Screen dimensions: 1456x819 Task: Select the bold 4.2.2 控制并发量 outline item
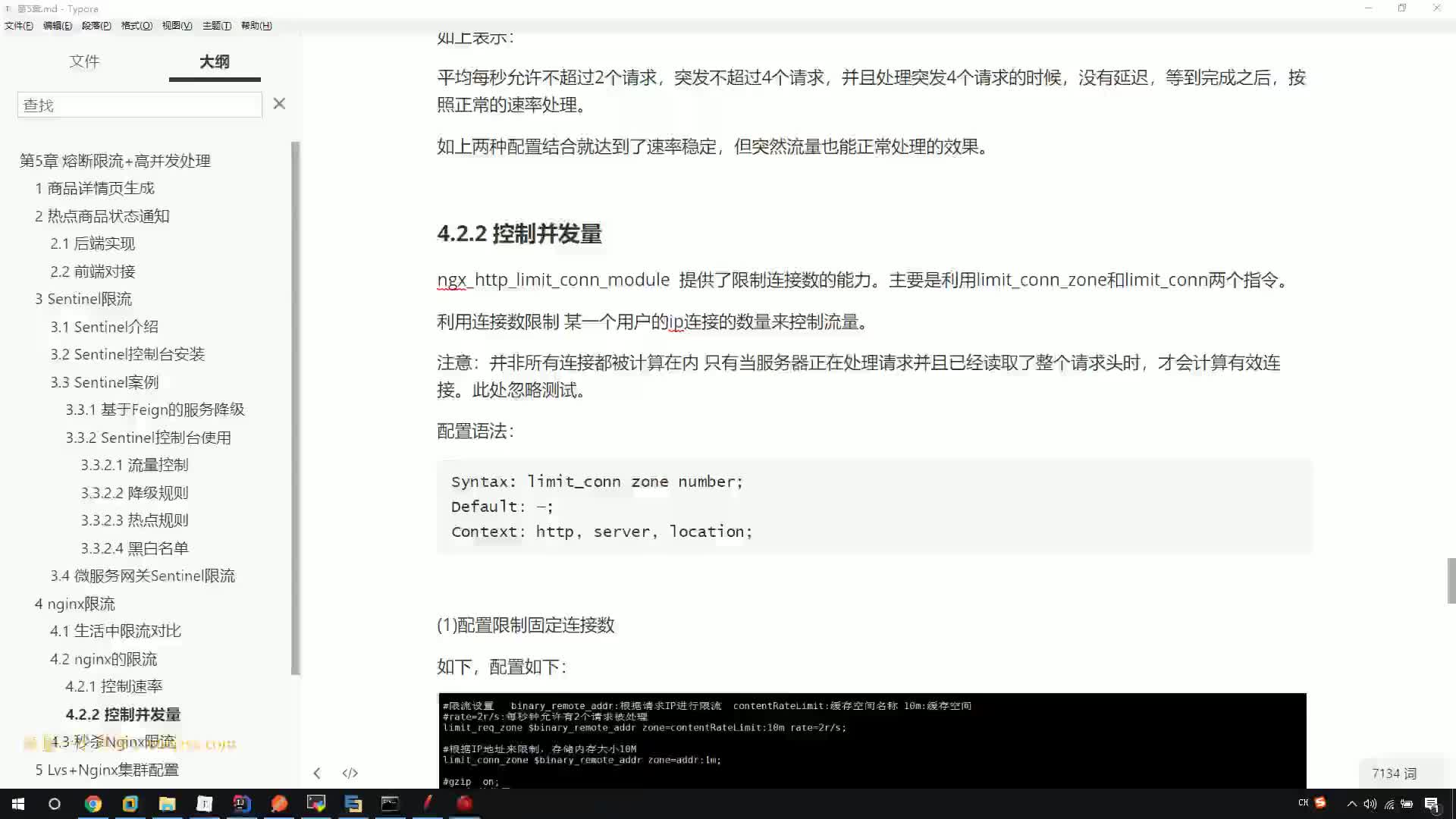coord(123,714)
